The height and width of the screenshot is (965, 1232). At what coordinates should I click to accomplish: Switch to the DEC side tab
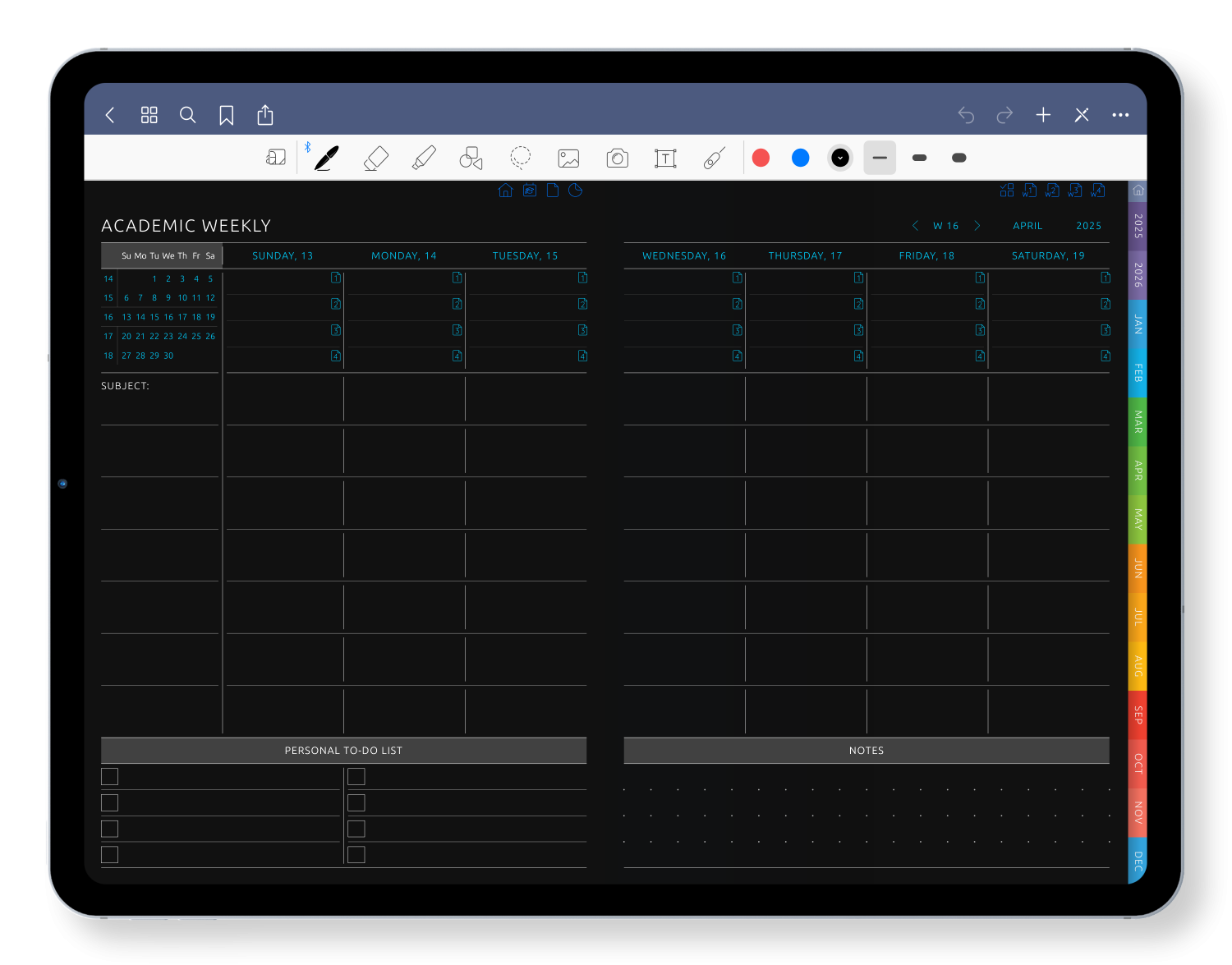click(1138, 861)
